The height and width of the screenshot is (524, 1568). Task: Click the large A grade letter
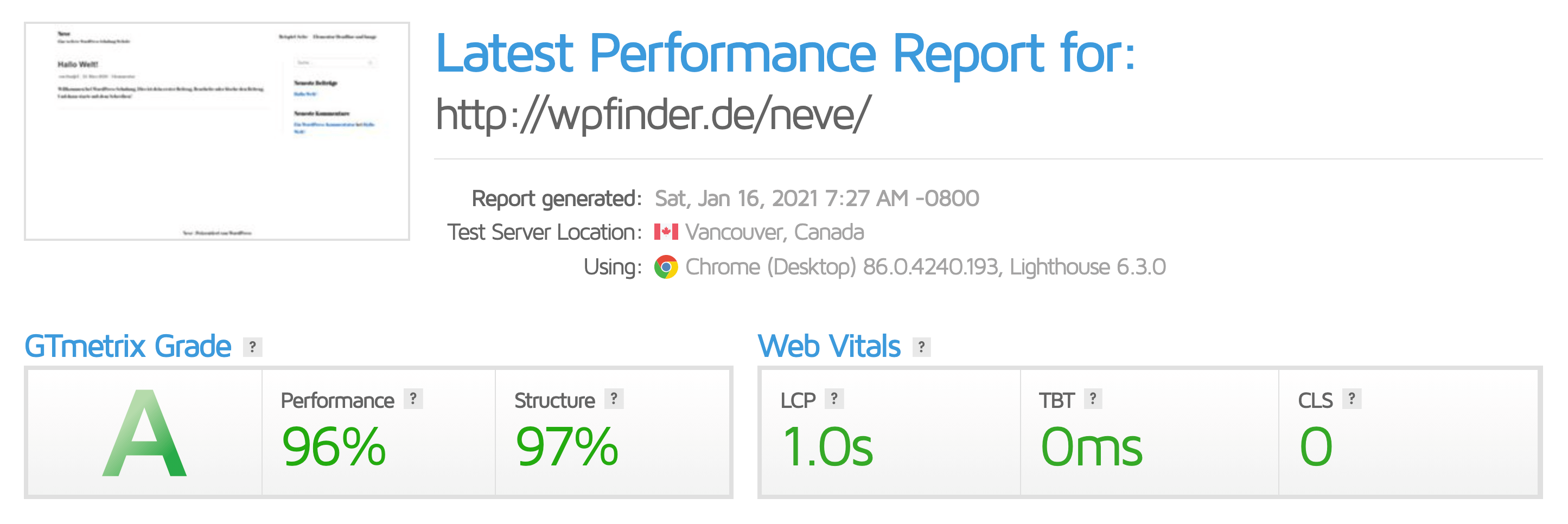pos(145,433)
